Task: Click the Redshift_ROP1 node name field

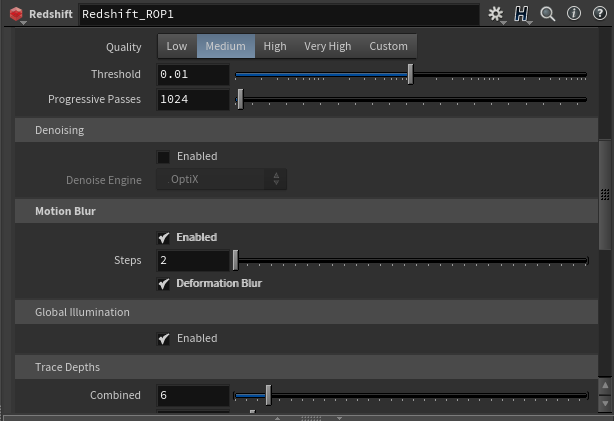Action: [278, 15]
